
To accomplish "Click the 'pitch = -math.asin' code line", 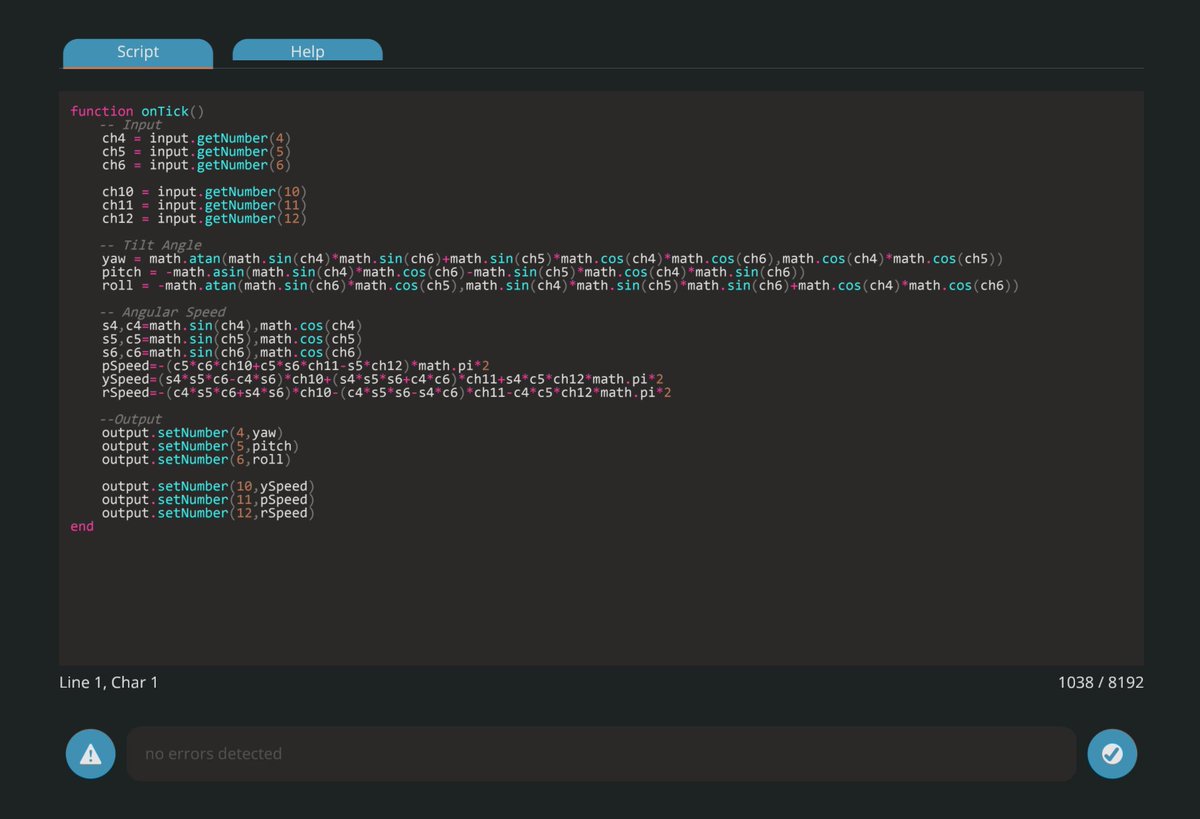I will tap(453, 272).
